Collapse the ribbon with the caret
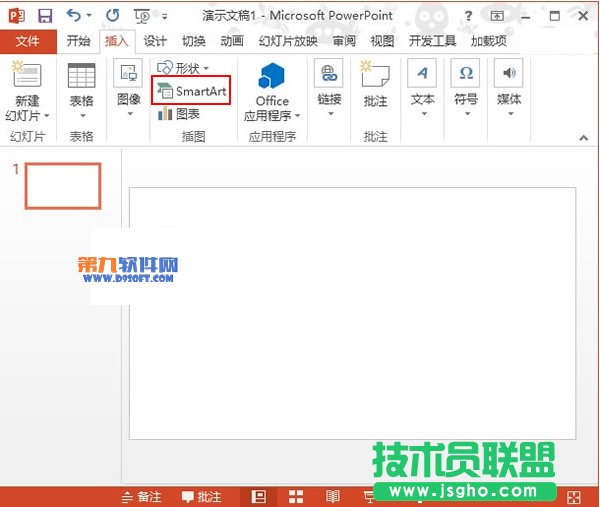Viewport: 600px width, 507px height. coord(583,138)
